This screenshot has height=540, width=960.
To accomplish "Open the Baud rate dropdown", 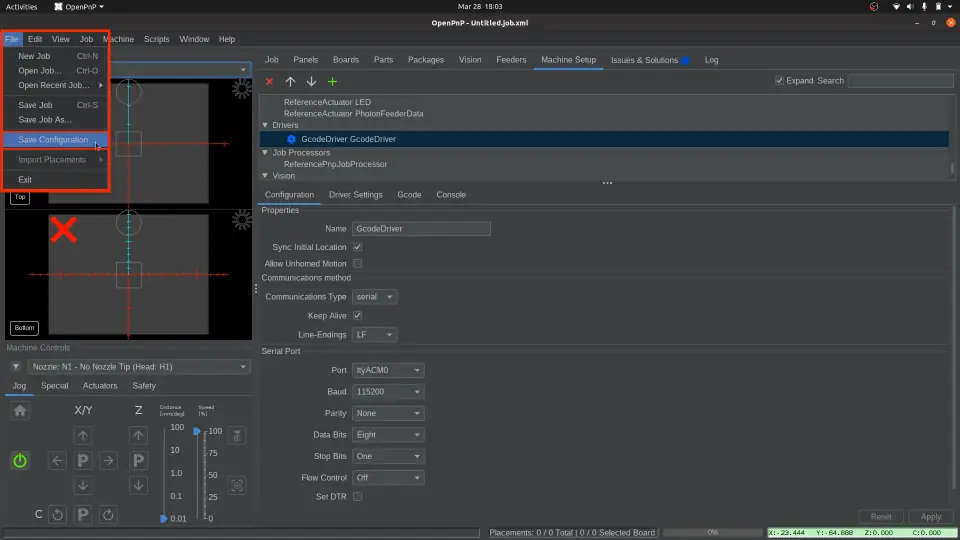I will coord(388,392).
